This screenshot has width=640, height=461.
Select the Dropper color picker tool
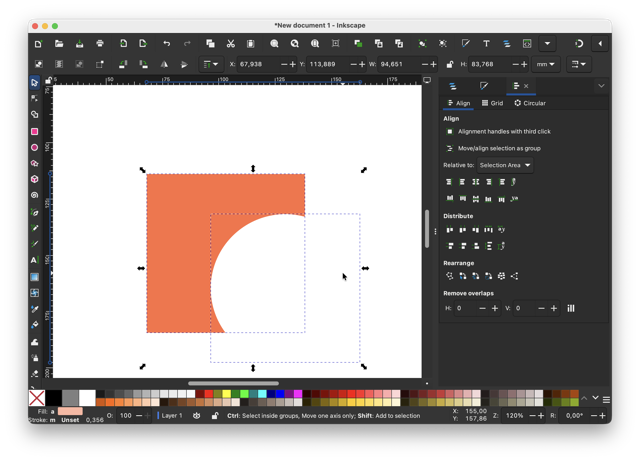coord(35,309)
